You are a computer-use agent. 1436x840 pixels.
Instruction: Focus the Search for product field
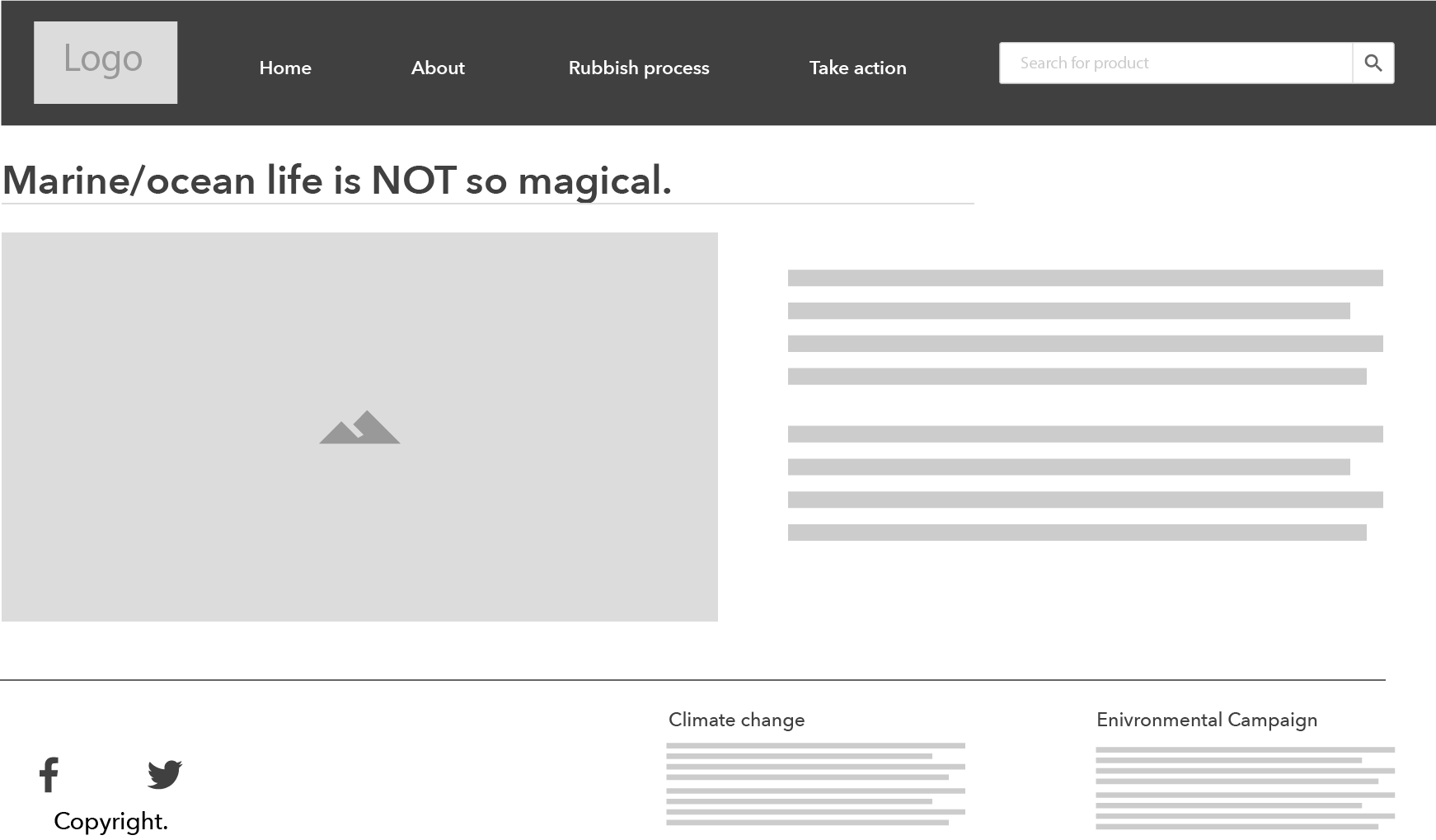click(x=1175, y=63)
